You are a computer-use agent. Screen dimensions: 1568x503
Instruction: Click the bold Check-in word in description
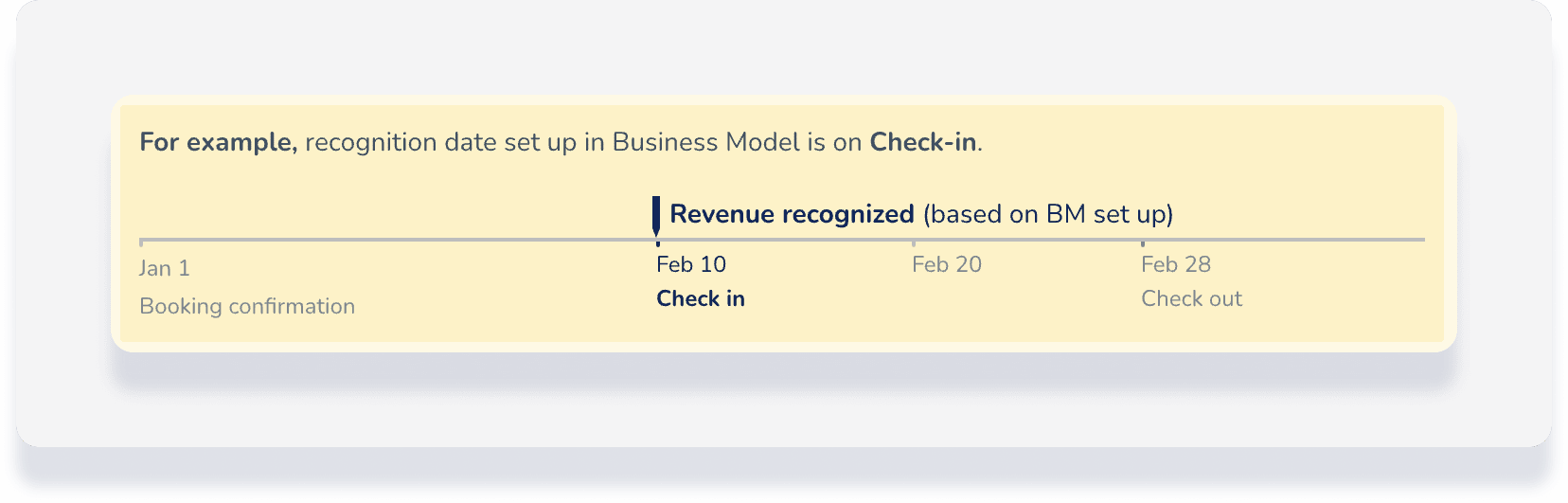coord(923,142)
